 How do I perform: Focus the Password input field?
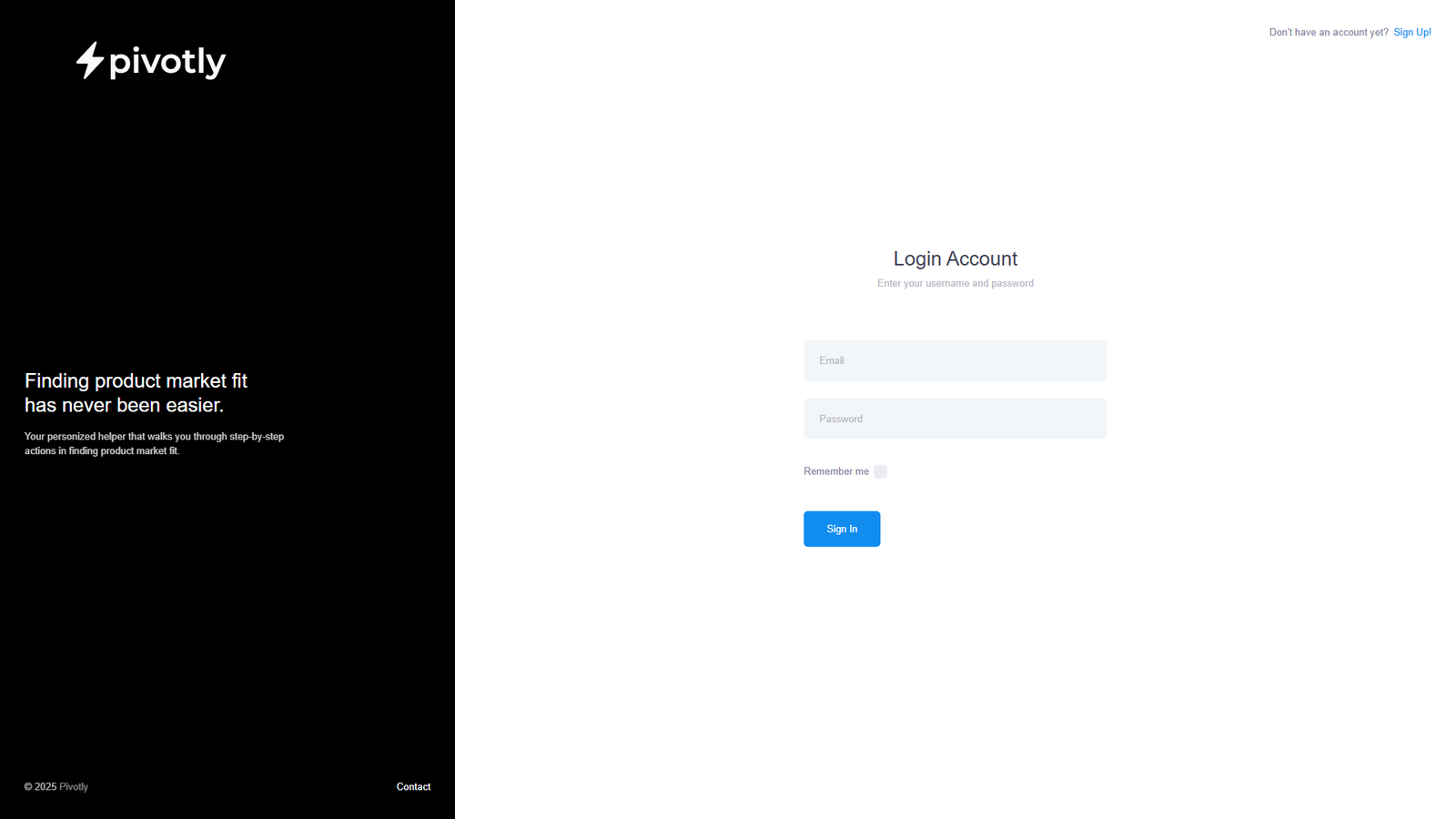pyautogui.click(x=955, y=419)
